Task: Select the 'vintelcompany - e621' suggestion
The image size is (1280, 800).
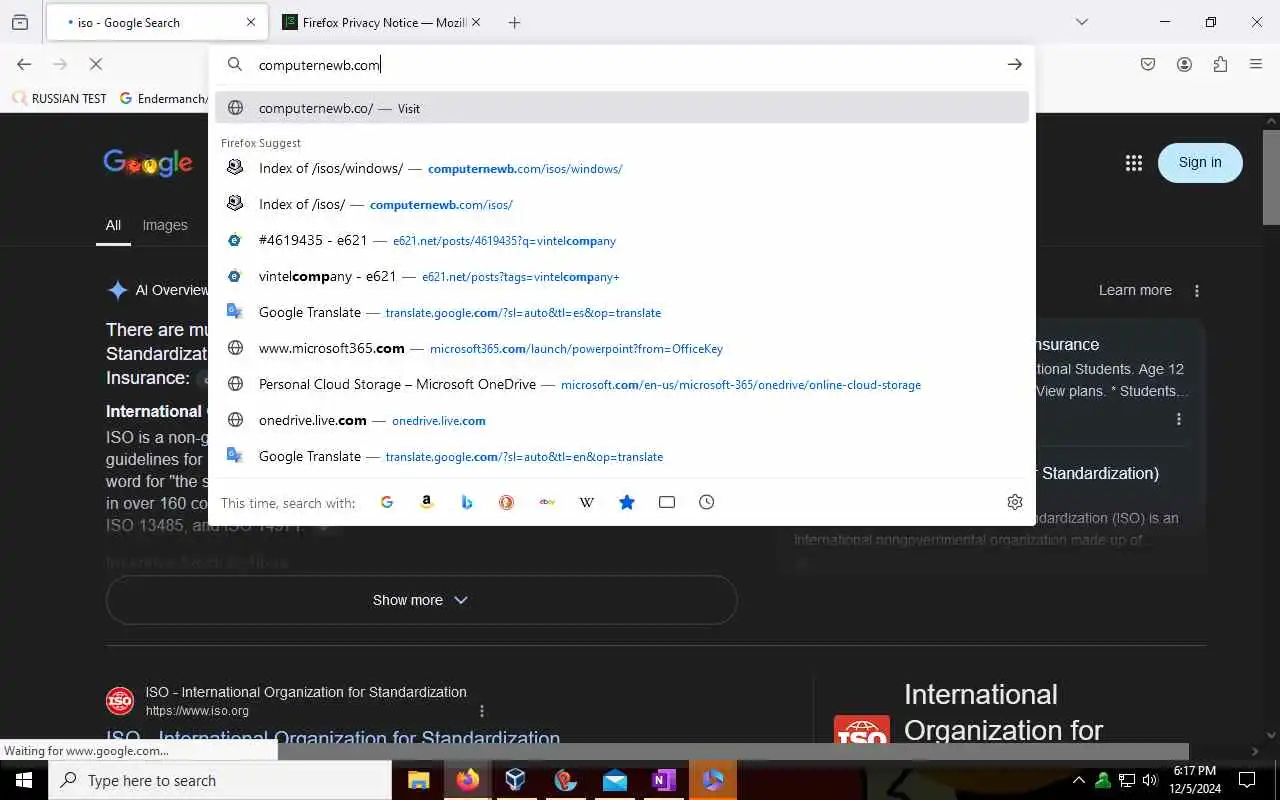Action: coord(622,276)
